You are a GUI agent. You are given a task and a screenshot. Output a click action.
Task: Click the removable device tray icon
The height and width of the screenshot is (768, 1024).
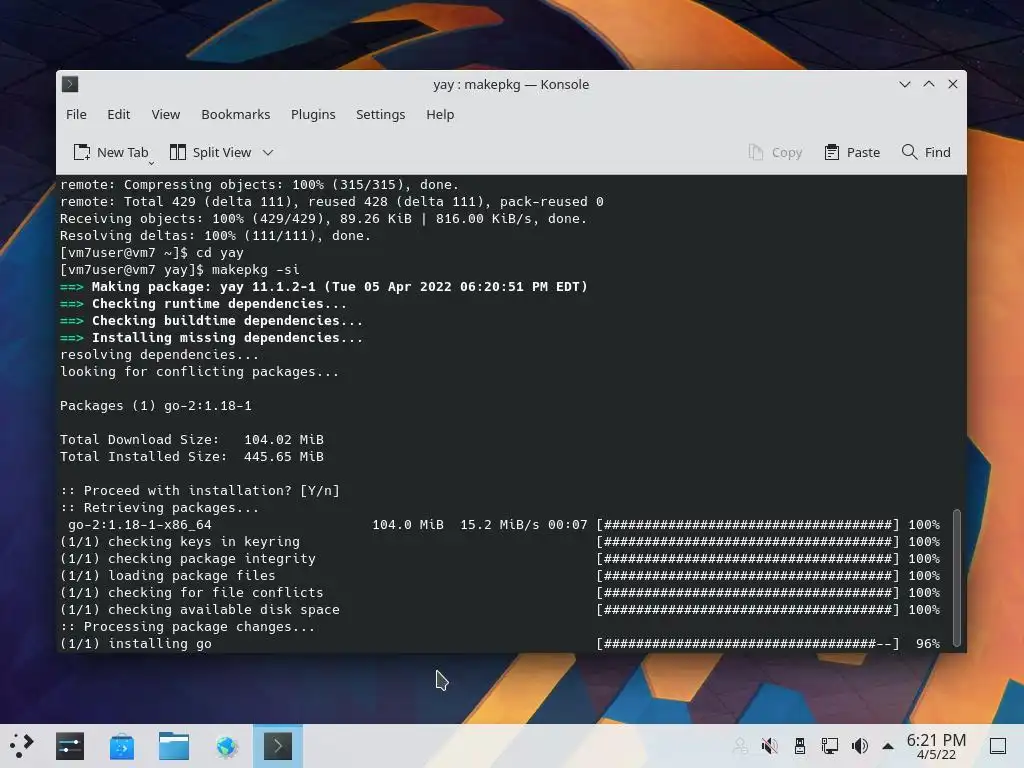(x=799, y=746)
